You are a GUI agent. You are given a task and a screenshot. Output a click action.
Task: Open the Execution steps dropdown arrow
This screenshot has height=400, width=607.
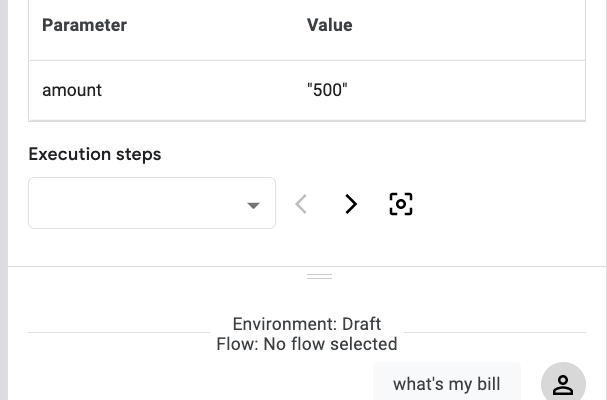point(254,205)
